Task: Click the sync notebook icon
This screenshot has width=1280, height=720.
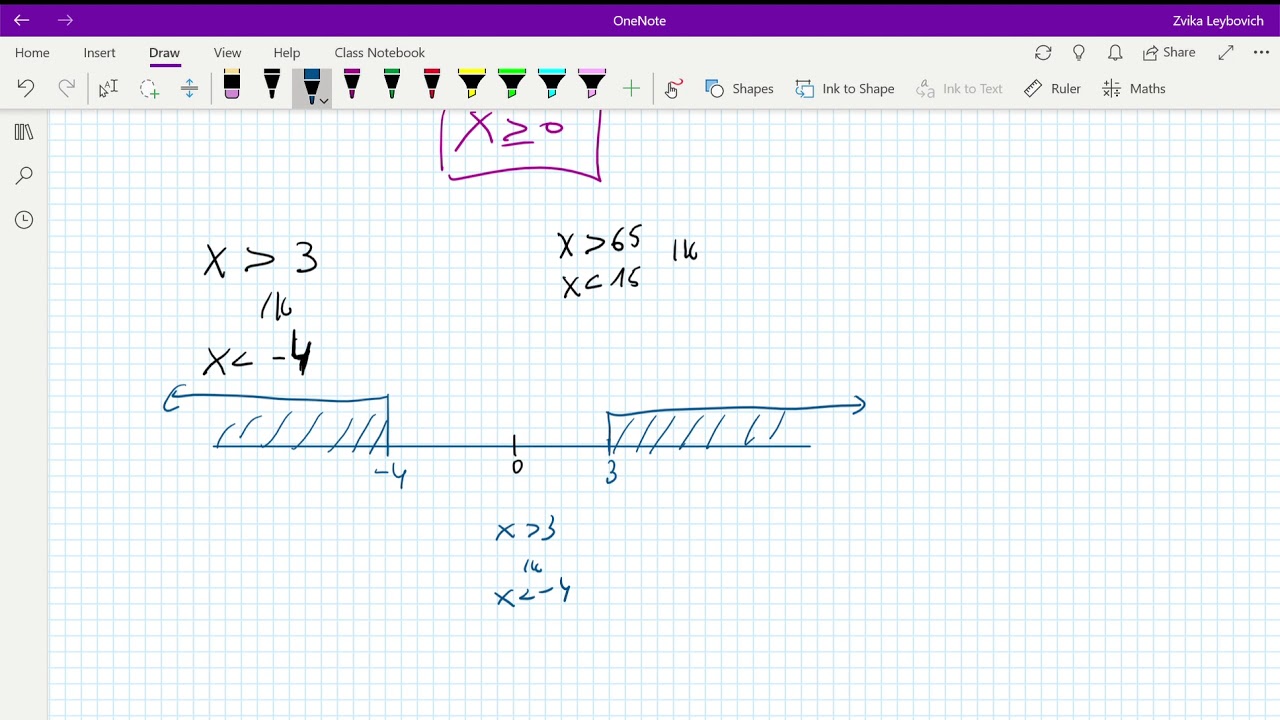Action: (x=1043, y=52)
